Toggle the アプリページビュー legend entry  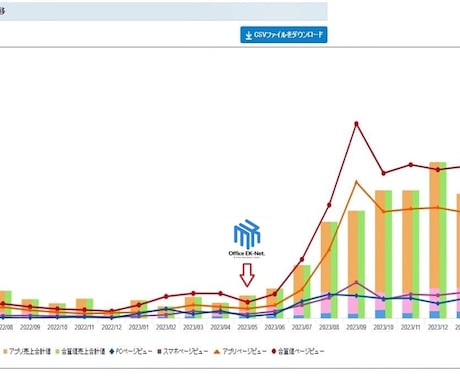240,351
